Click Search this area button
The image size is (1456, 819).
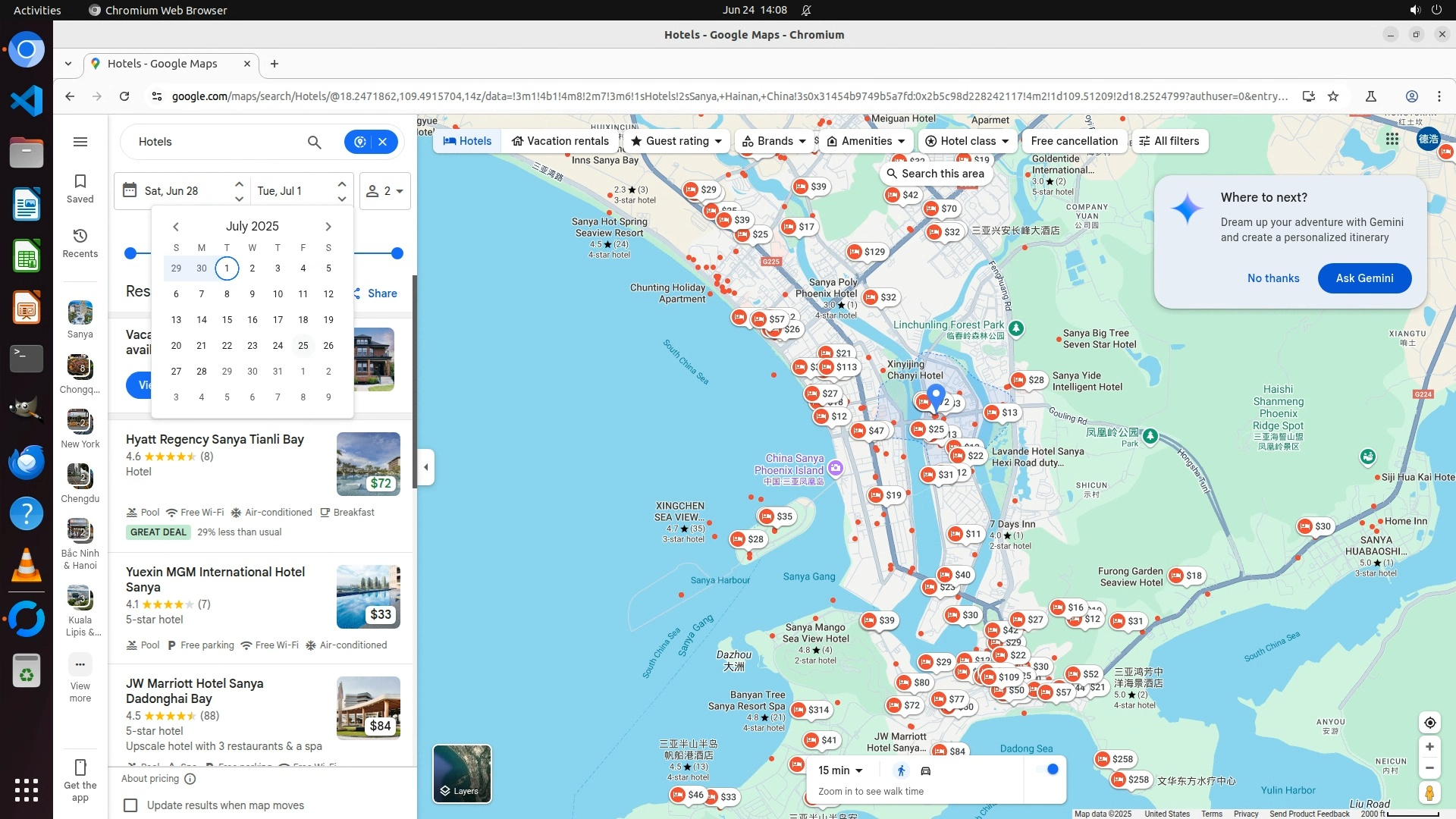pos(935,174)
